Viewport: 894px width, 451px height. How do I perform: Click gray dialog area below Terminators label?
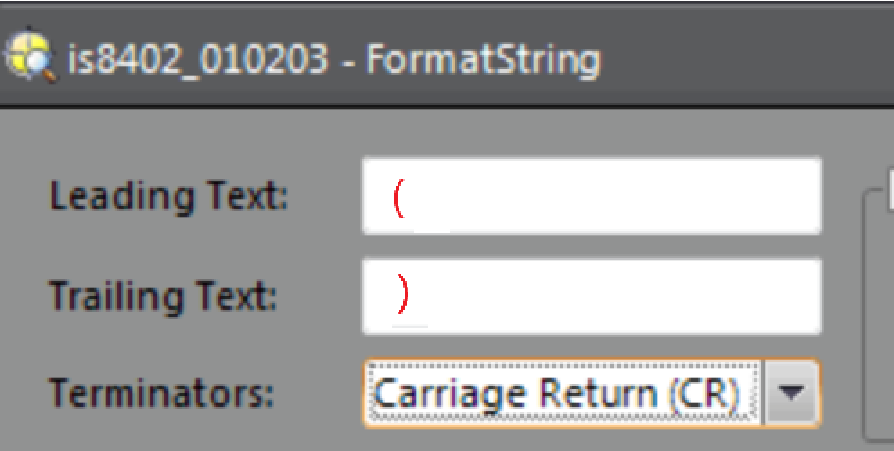point(161,432)
